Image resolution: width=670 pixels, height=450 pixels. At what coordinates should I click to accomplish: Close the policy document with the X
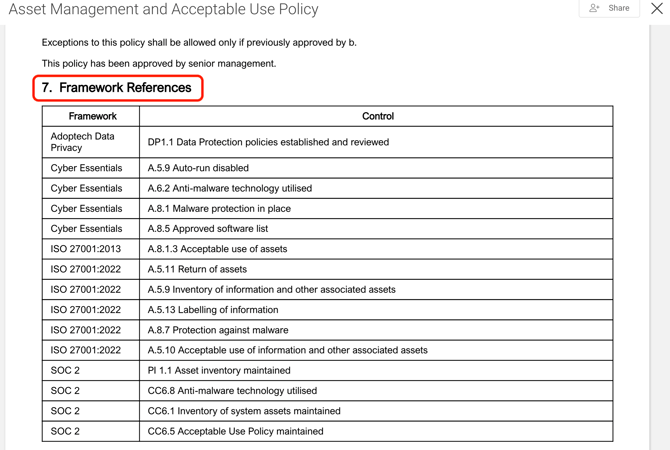point(657,8)
